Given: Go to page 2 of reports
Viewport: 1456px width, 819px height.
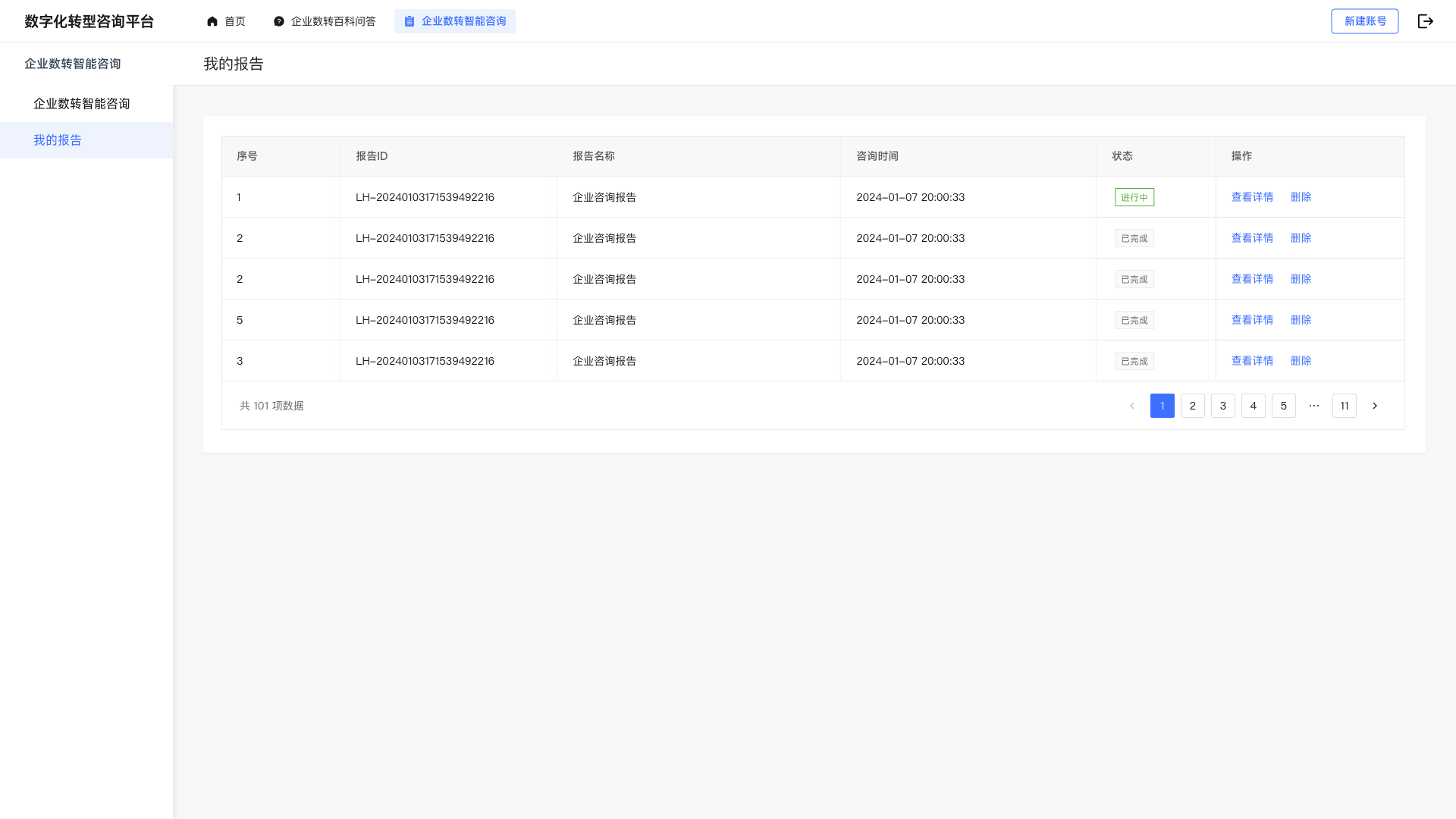Looking at the screenshot, I should pos(1192,406).
